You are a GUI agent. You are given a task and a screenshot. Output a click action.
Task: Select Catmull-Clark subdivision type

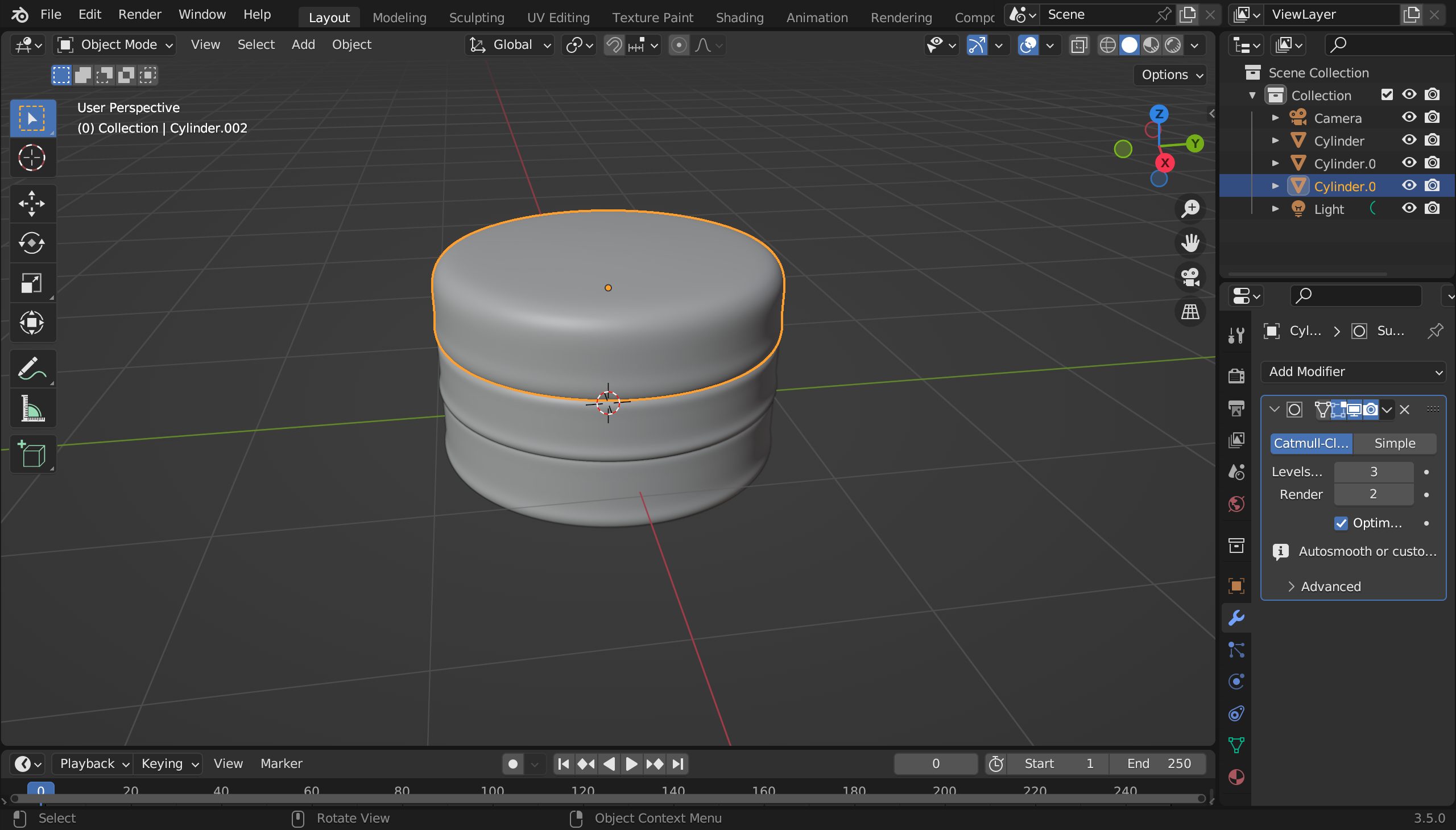1312,444
